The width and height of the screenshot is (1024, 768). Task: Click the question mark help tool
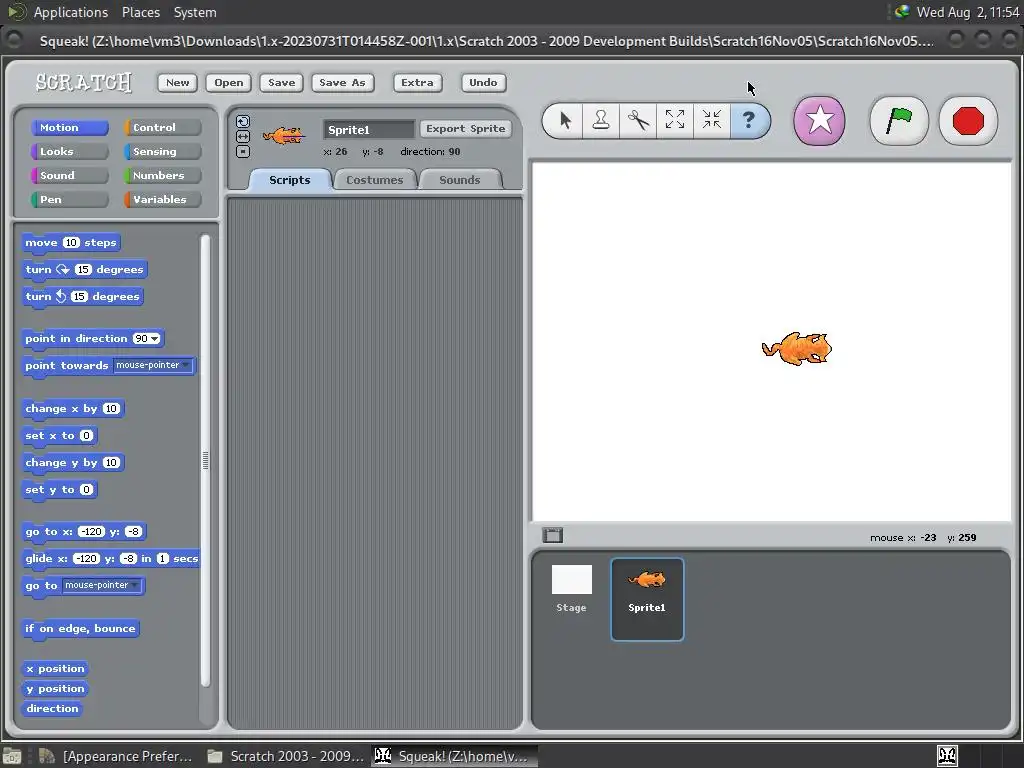[x=749, y=120]
